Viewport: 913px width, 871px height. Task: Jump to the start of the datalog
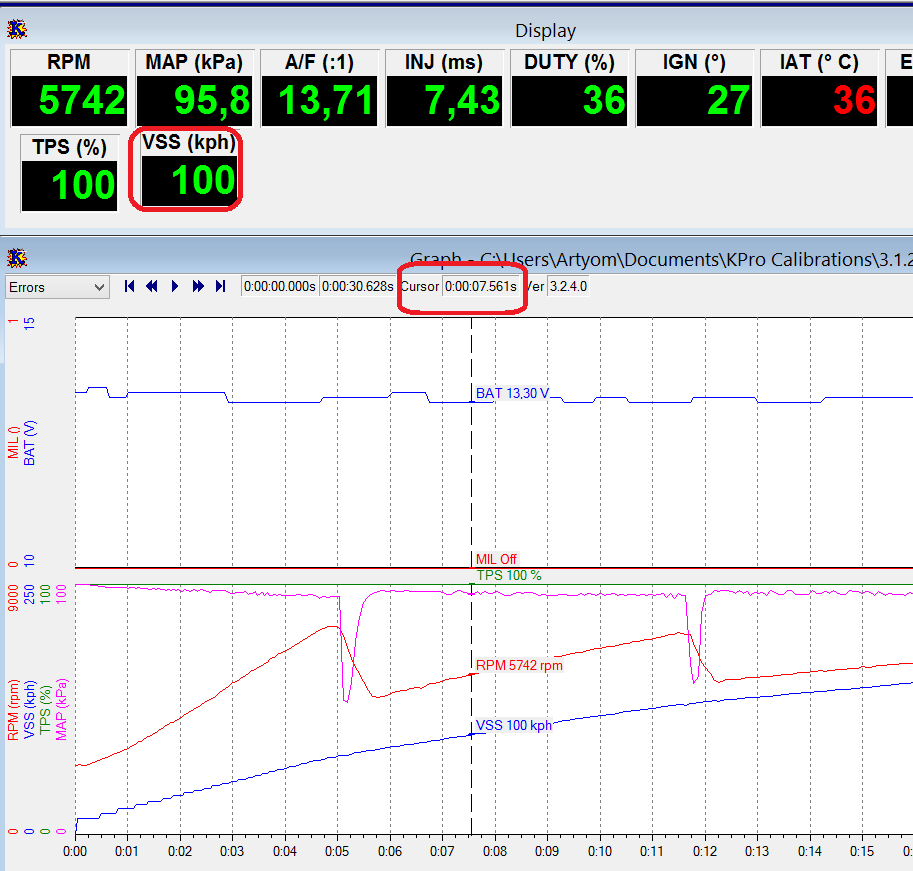(x=129, y=287)
